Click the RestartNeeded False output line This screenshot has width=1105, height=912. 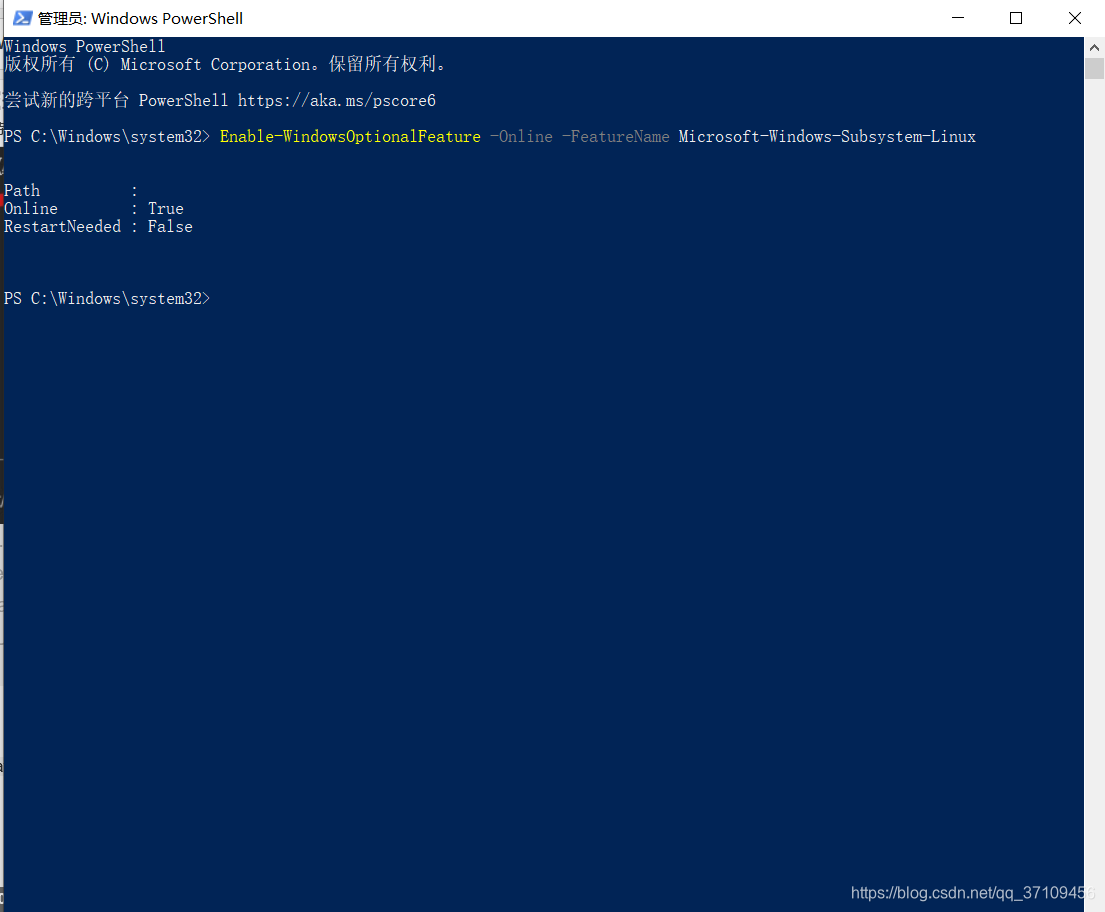98,227
